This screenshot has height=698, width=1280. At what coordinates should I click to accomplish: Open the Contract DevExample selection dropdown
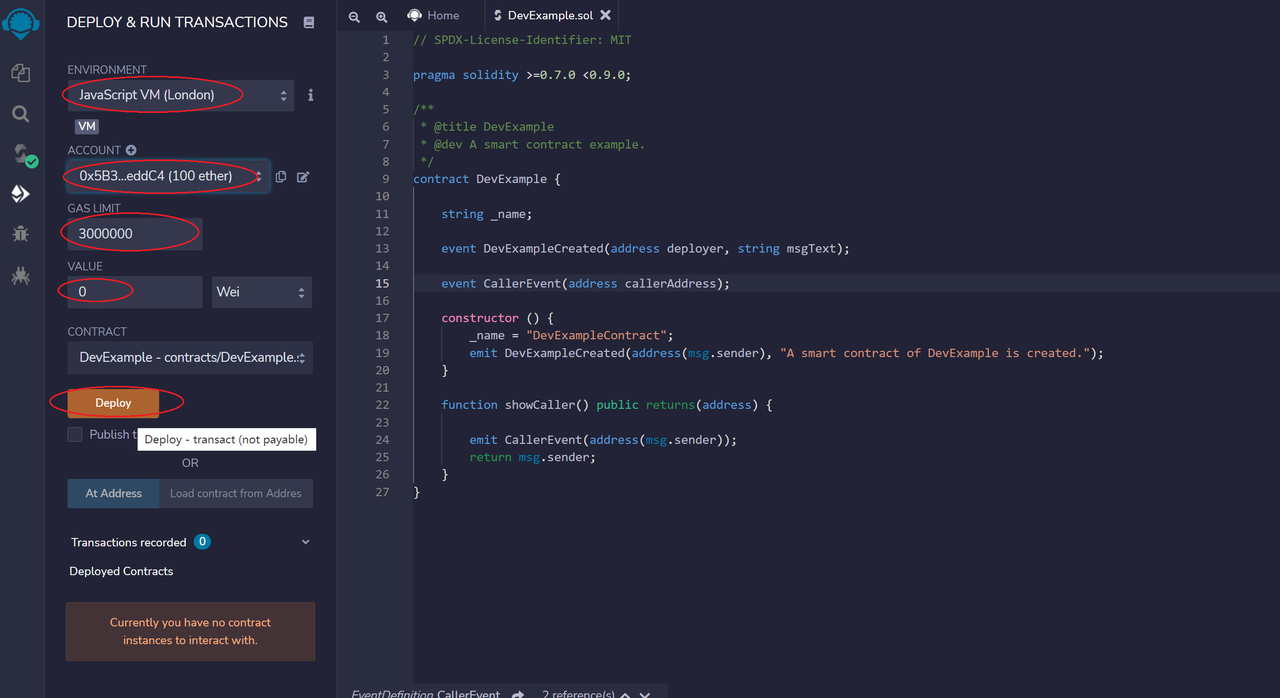point(190,357)
